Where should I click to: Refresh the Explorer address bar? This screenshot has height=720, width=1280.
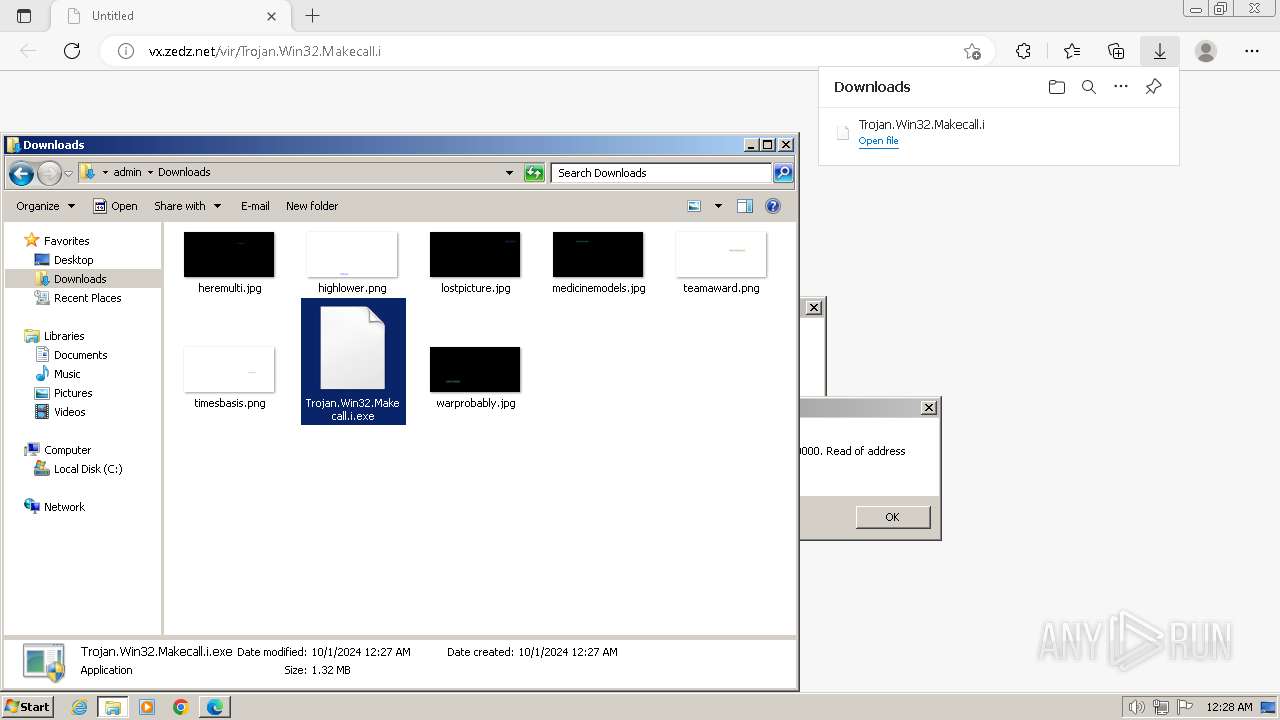pyautogui.click(x=534, y=173)
